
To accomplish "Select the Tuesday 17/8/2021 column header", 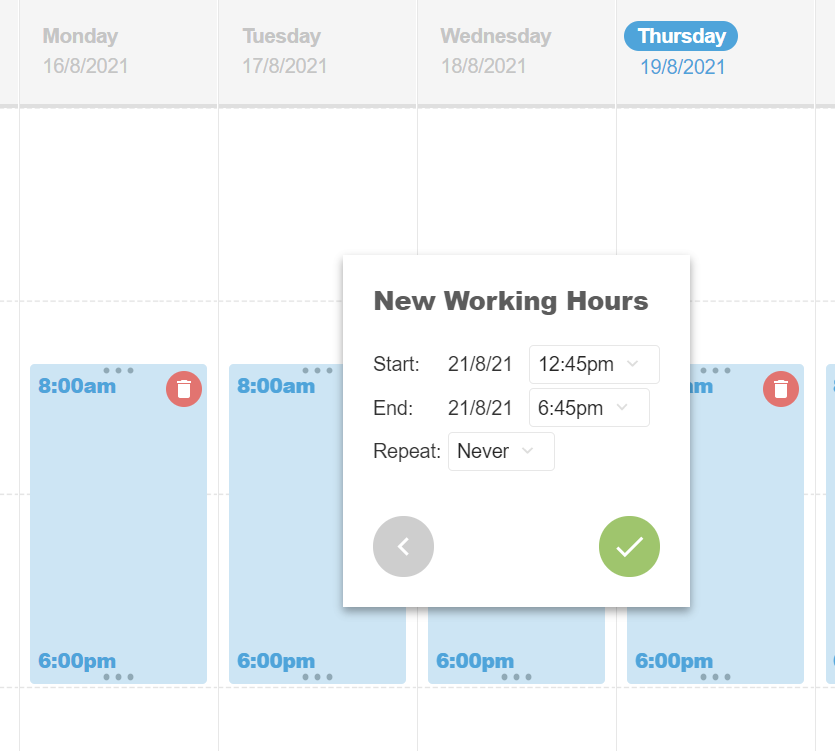I will (x=284, y=51).
